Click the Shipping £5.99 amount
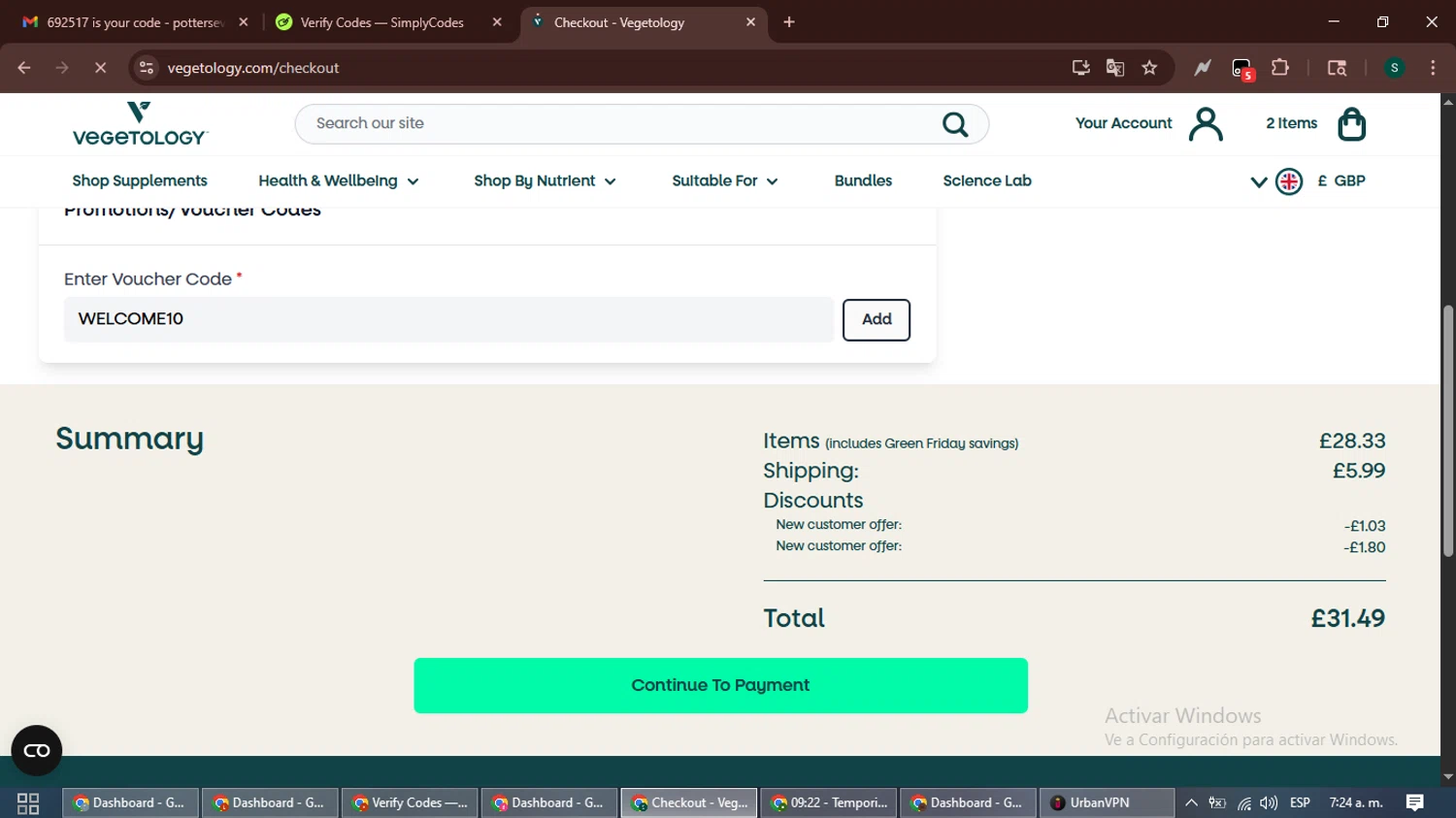 pos(1359,472)
